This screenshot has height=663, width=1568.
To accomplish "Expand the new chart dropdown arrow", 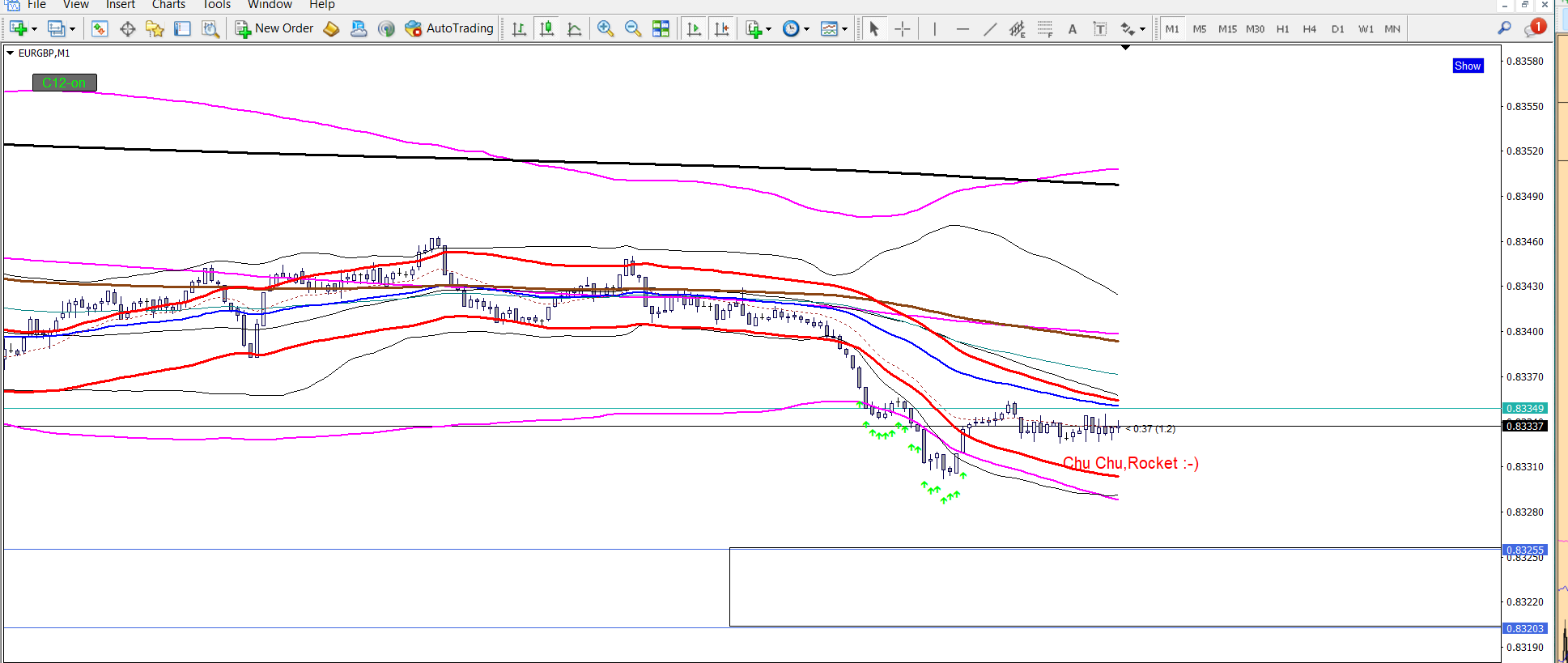I will [x=34, y=29].
